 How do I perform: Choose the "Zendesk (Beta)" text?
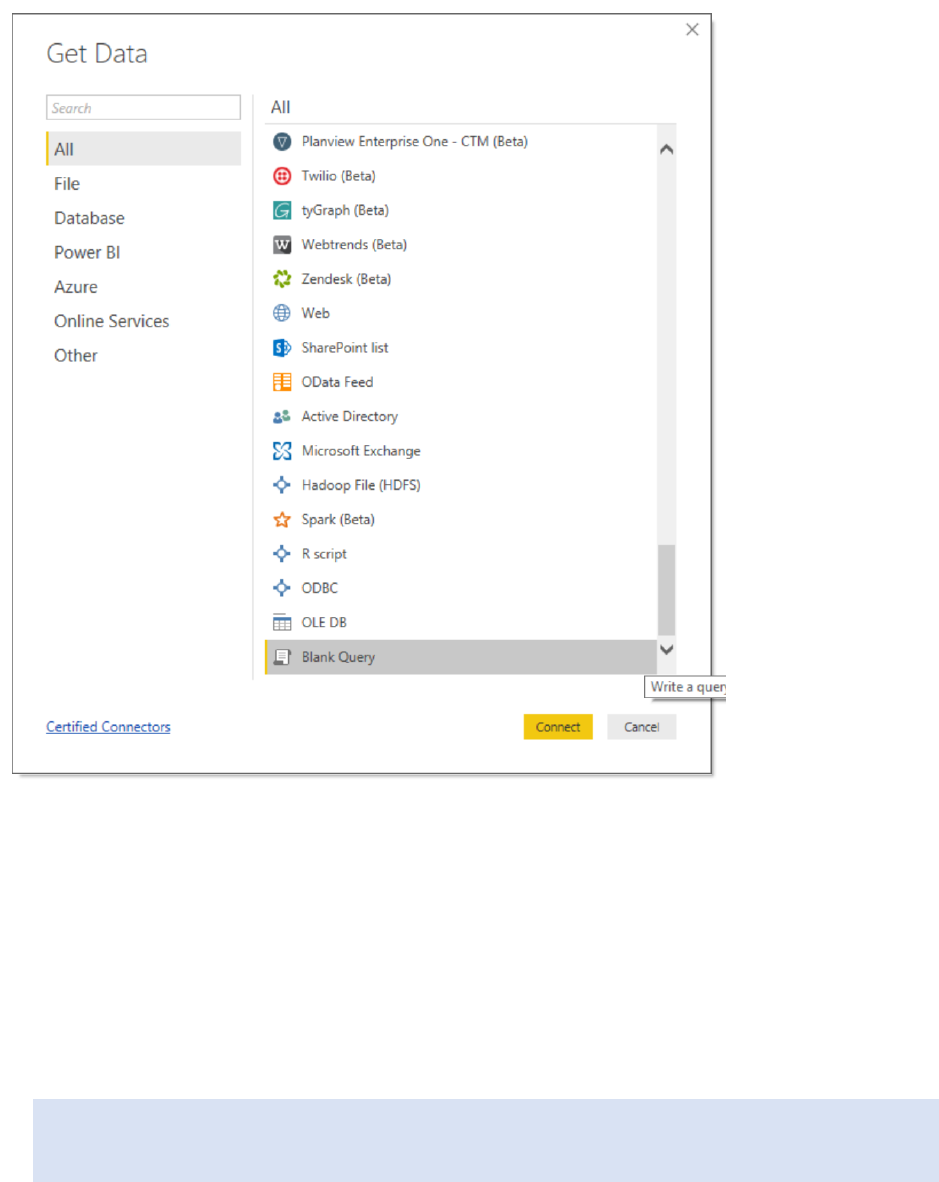click(x=347, y=279)
